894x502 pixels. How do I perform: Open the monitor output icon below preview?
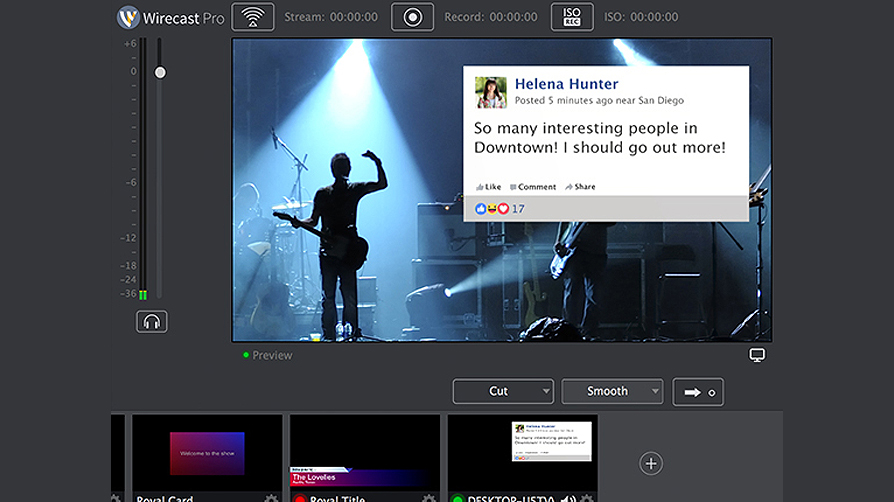[757, 355]
